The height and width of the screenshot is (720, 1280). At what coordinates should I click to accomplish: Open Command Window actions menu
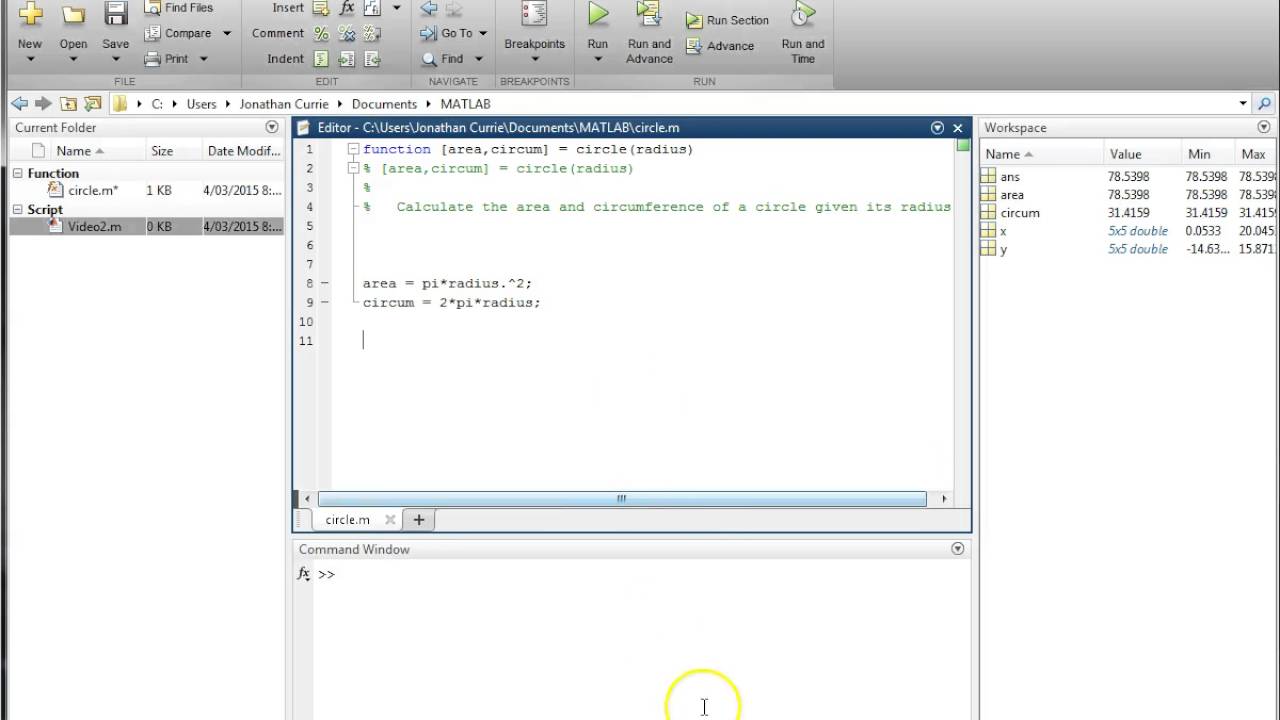click(x=958, y=549)
